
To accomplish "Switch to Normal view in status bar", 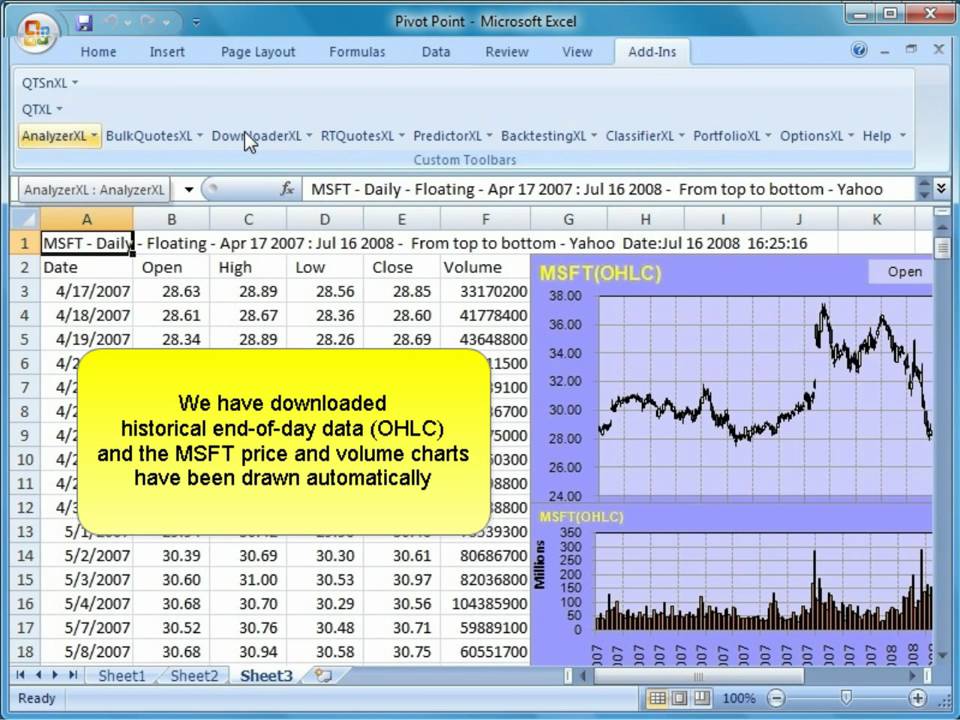I will tap(657, 698).
